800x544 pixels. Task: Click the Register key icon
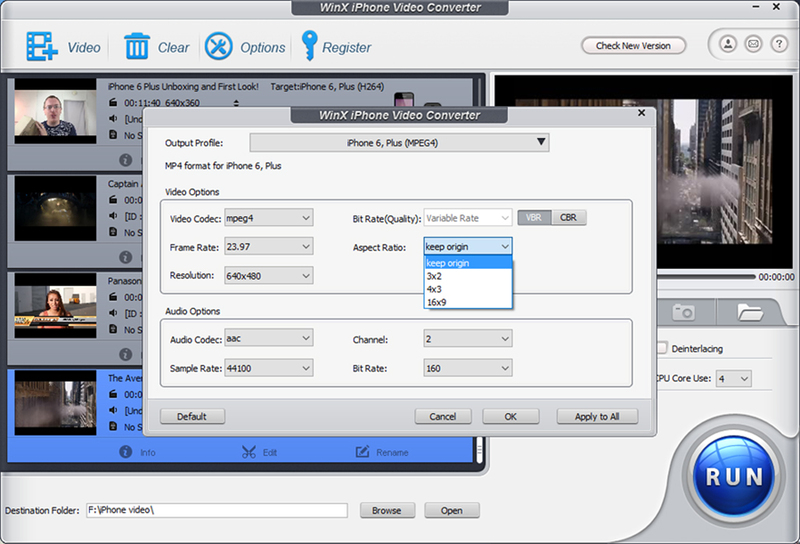[x=309, y=46]
